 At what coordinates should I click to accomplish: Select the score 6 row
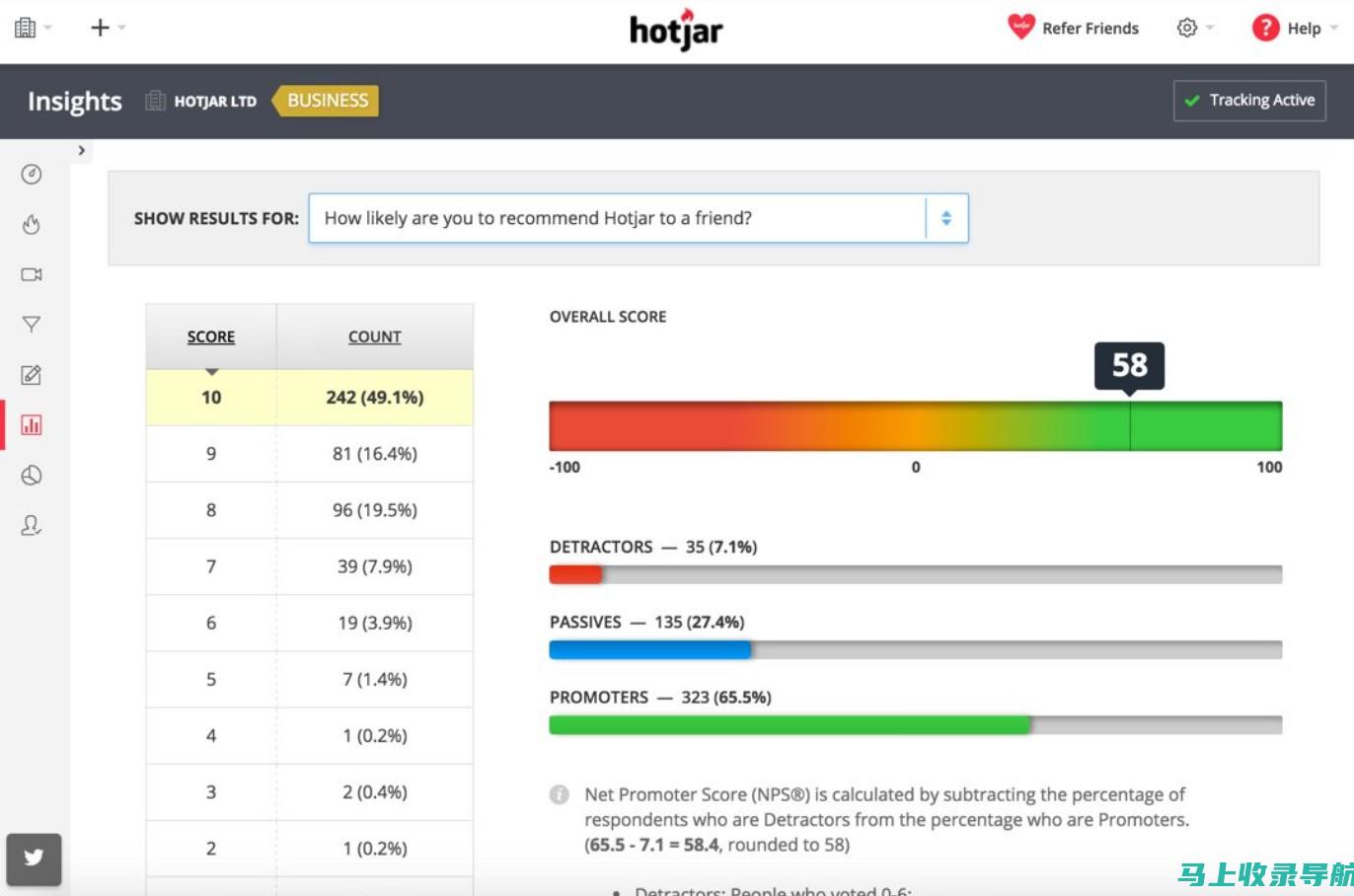coord(310,623)
